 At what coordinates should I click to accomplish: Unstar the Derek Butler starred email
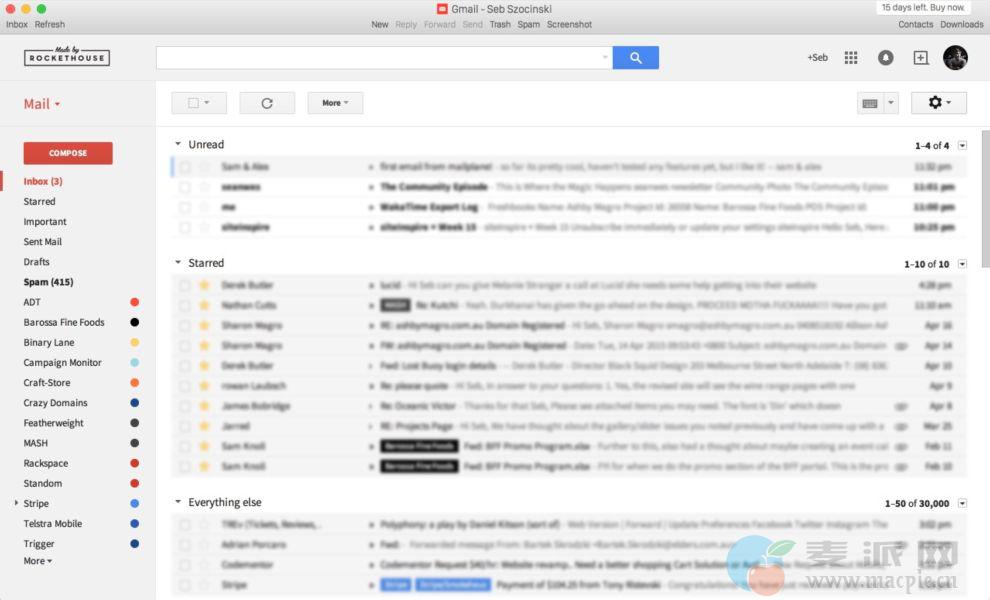coord(205,285)
